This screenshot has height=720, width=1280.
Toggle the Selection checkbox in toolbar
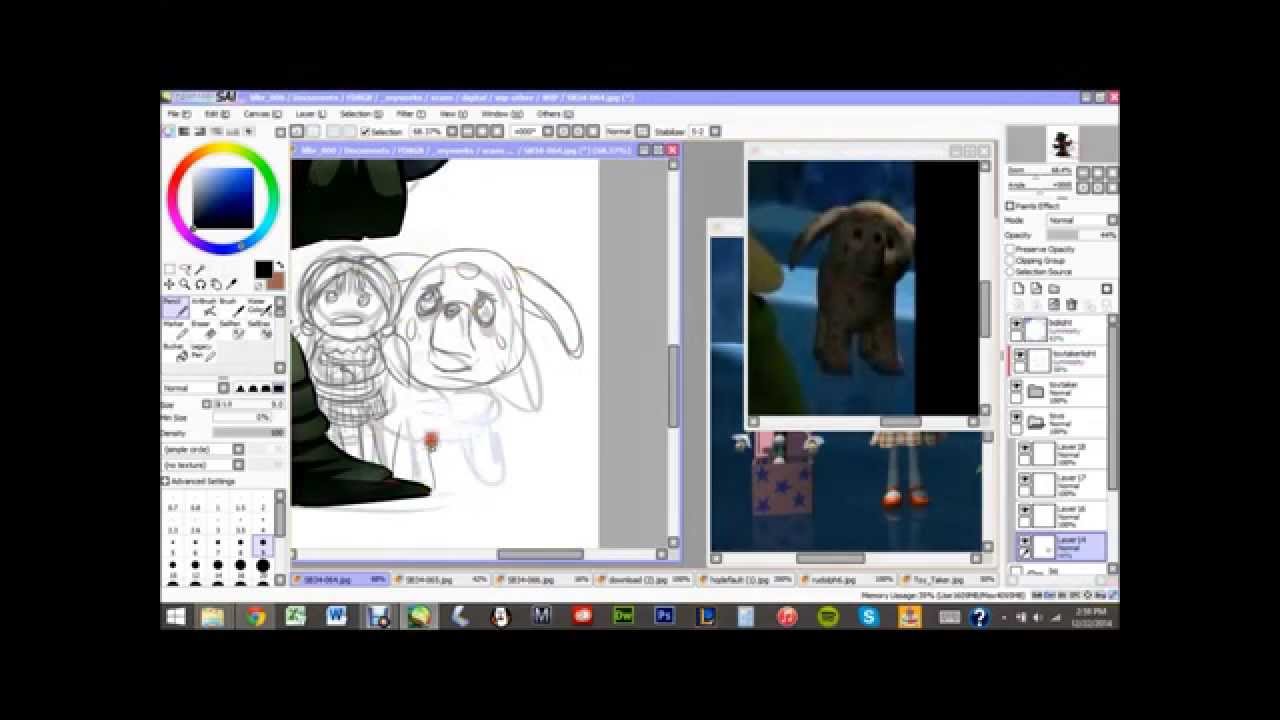pyautogui.click(x=365, y=131)
